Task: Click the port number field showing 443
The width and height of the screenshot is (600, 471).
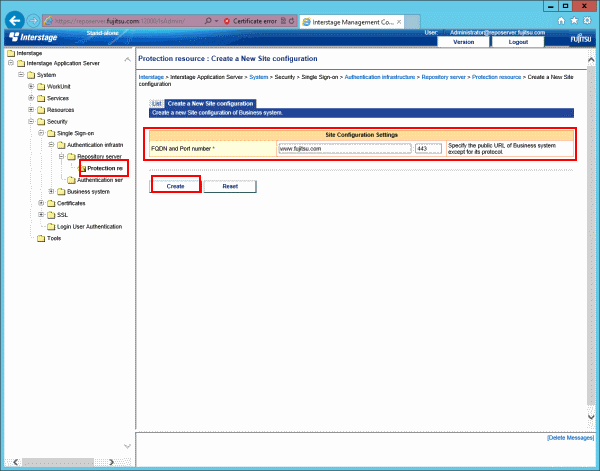Action: click(x=428, y=149)
